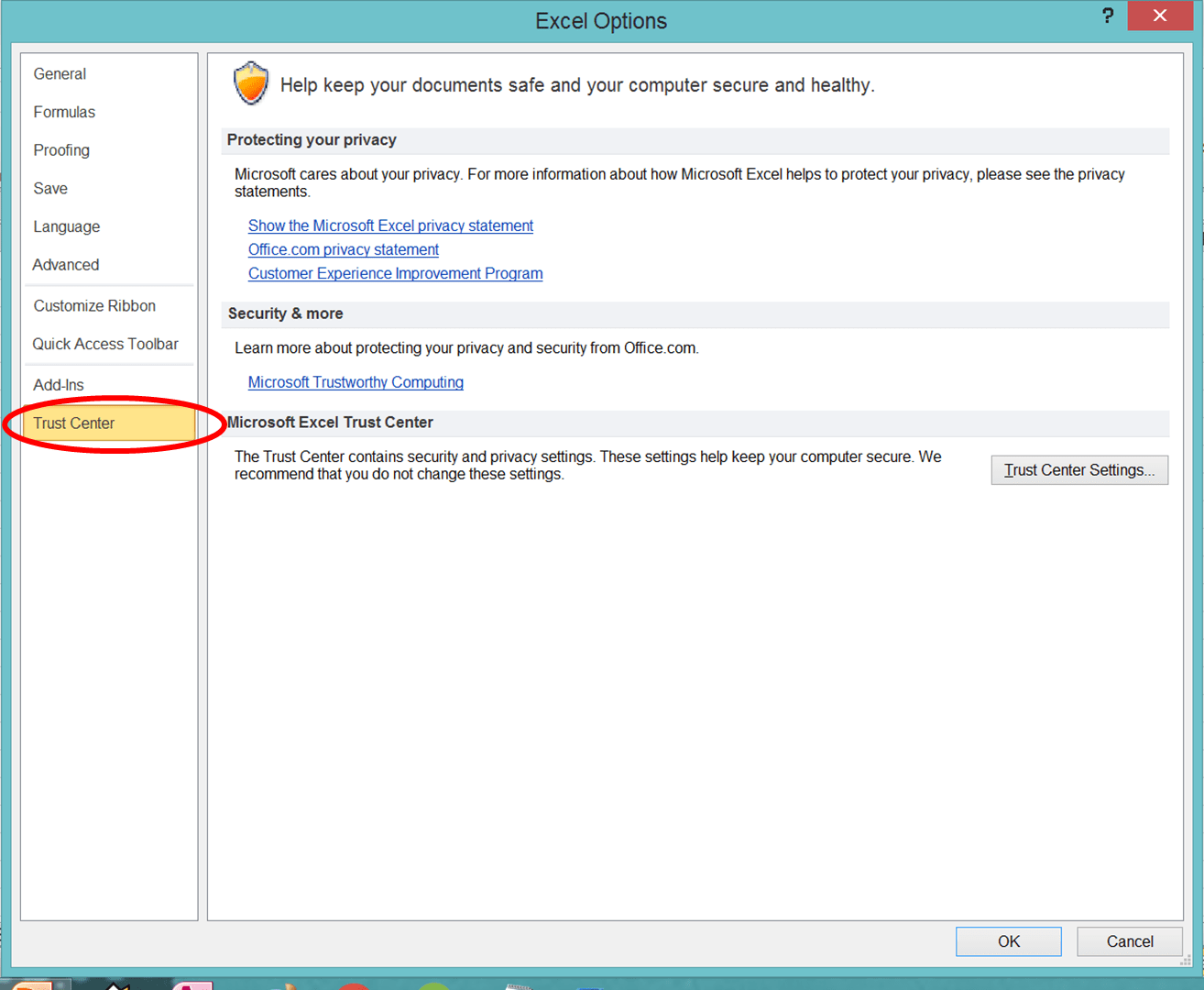Click the security shield icon
This screenshot has height=990, width=1204.
pos(251,83)
